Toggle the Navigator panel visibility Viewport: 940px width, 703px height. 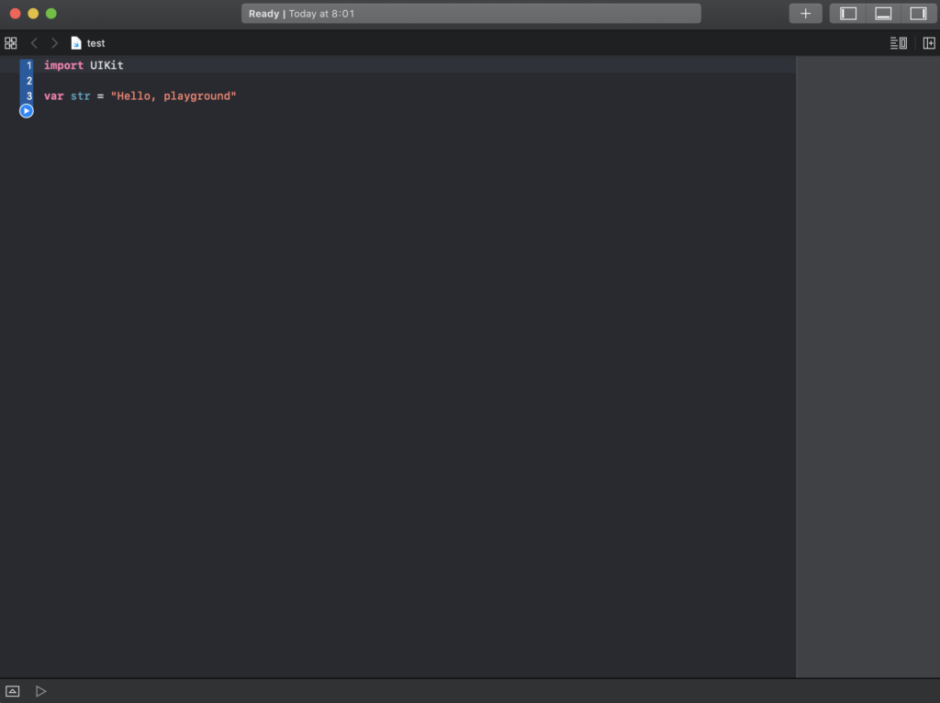[x=847, y=13]
